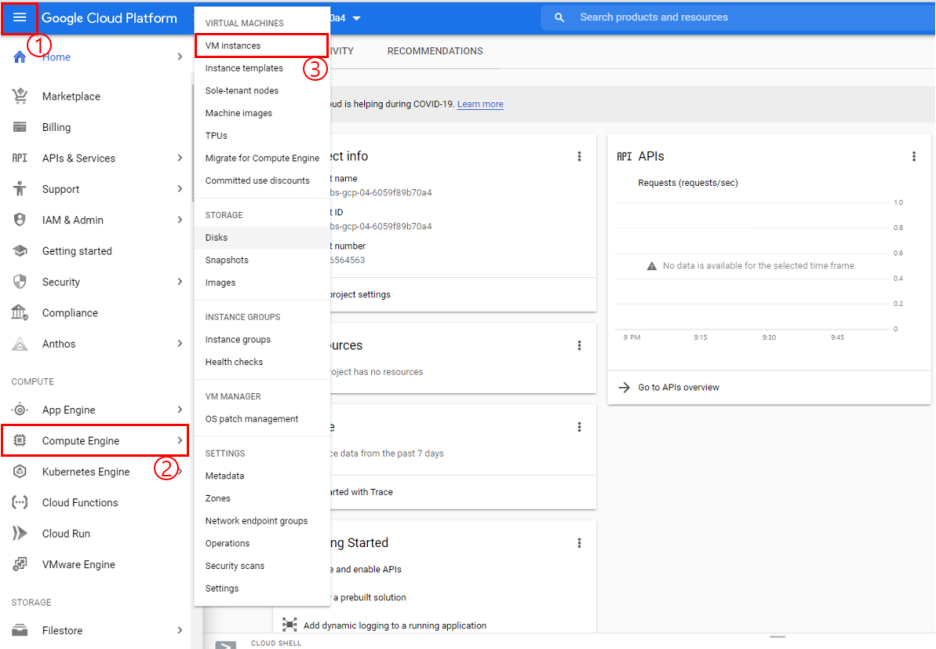This screenshot has height=649, width=936.
Task: Click the IAM & Admin shield icon
Action: click(20, 220)
